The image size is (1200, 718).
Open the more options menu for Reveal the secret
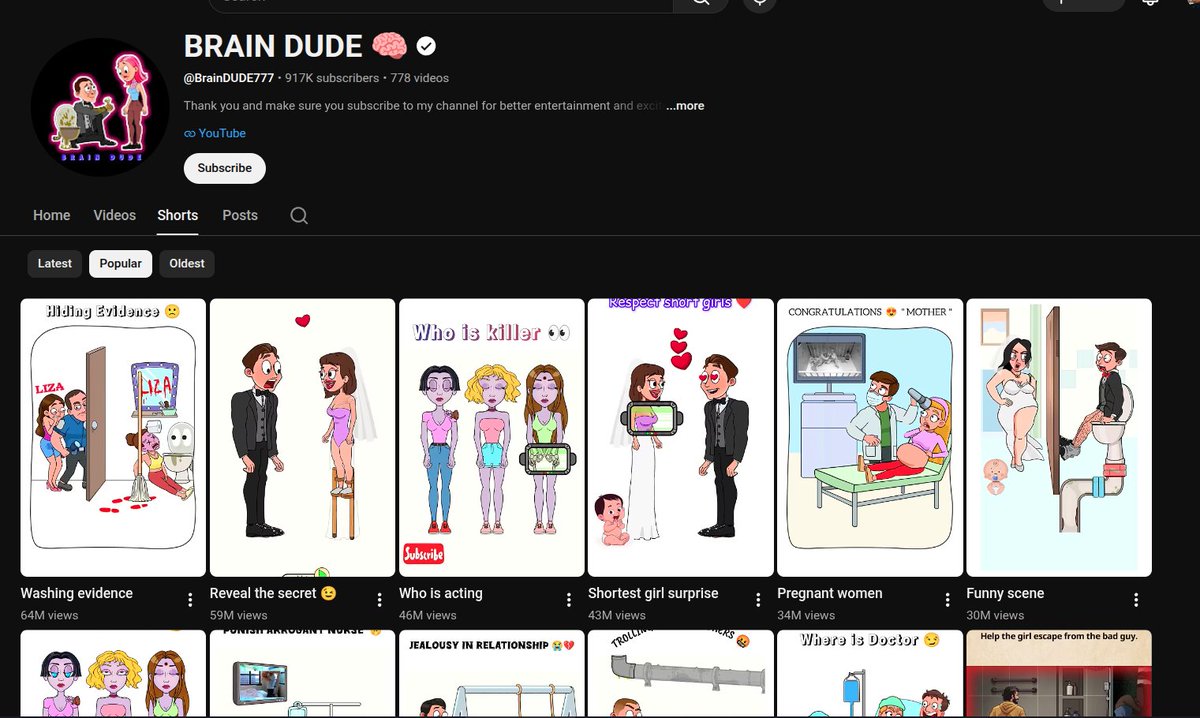click(380, 600)
